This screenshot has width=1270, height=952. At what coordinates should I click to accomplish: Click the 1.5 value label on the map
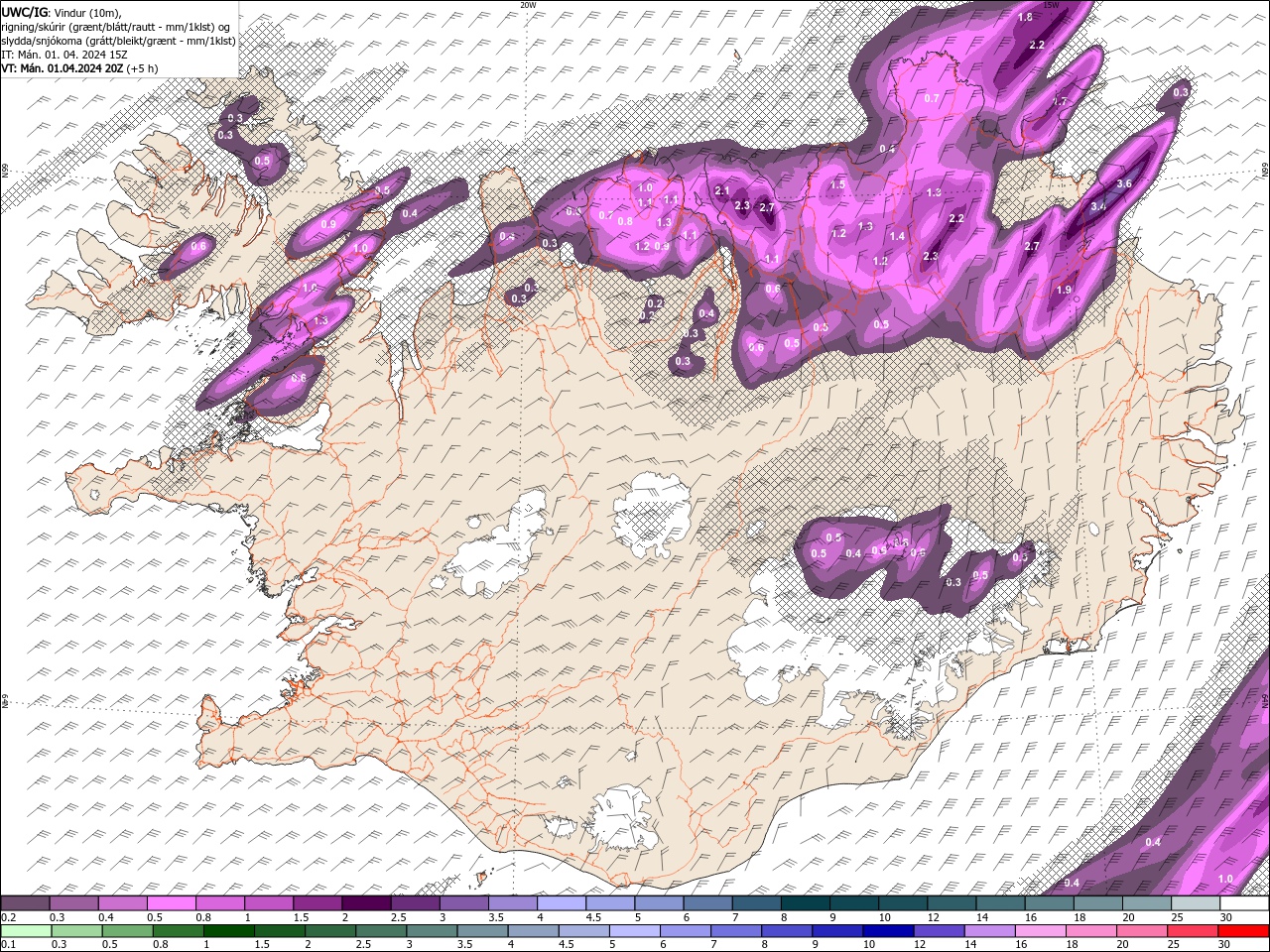point(837,184)
